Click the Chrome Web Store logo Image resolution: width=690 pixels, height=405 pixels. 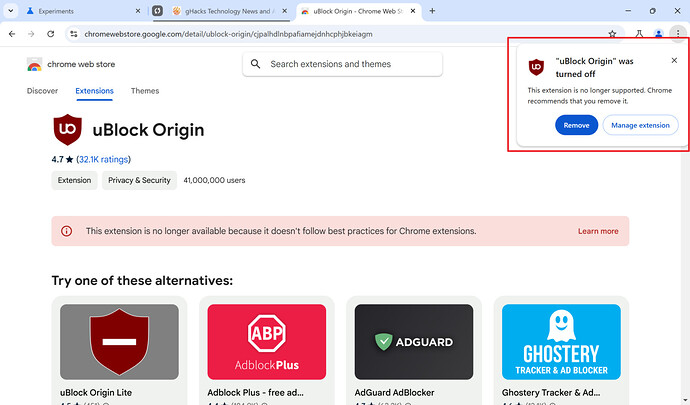(34, 64)
